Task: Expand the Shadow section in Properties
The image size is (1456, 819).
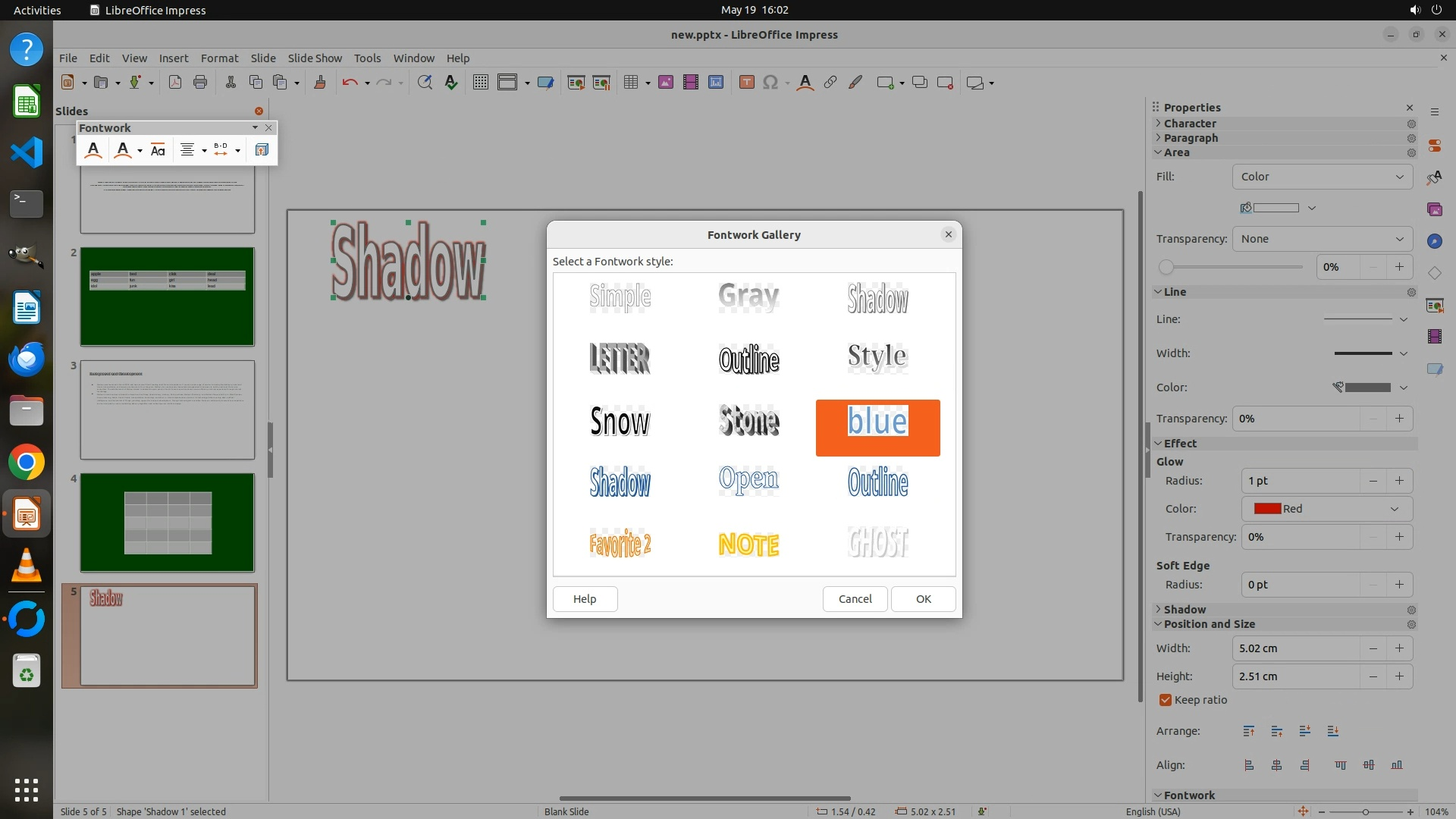Action: coord(1185,610)
